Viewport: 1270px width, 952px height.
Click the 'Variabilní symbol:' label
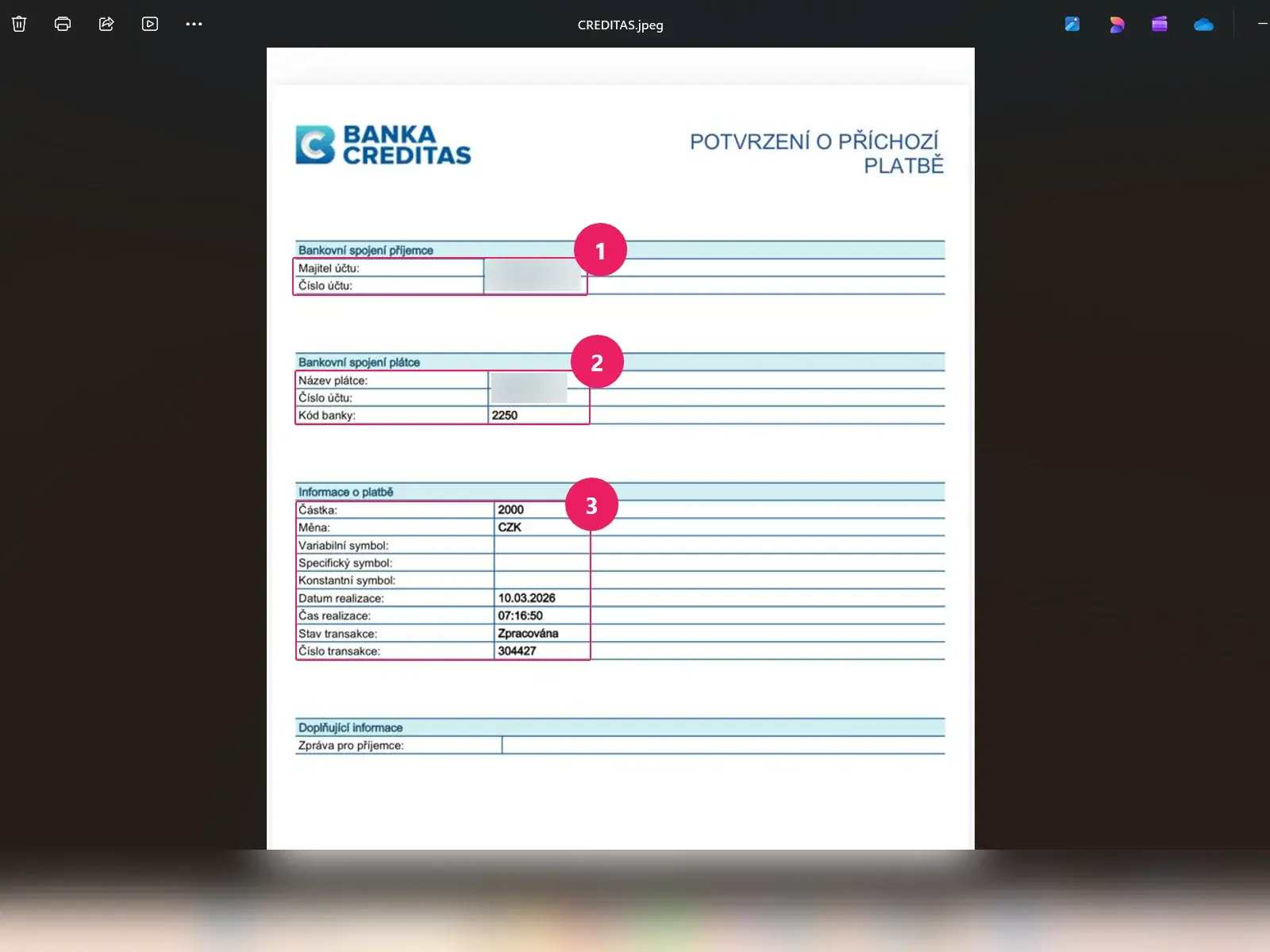[x=343, y=545]
